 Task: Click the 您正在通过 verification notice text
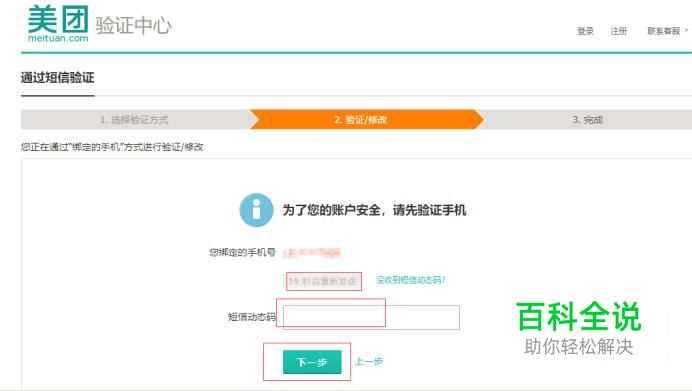[x=112, y=147]
